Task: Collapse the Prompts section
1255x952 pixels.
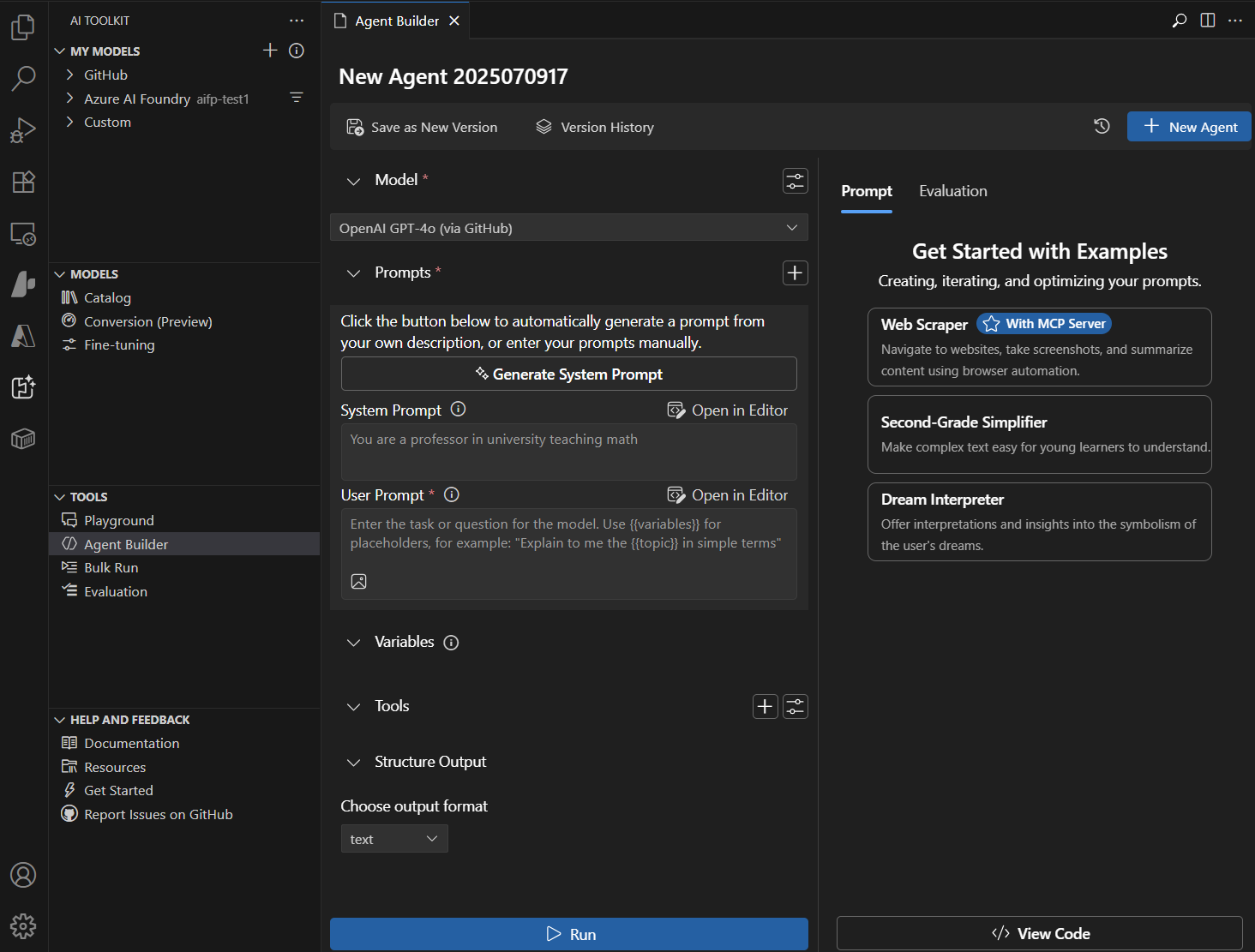Action: [354, 272]
